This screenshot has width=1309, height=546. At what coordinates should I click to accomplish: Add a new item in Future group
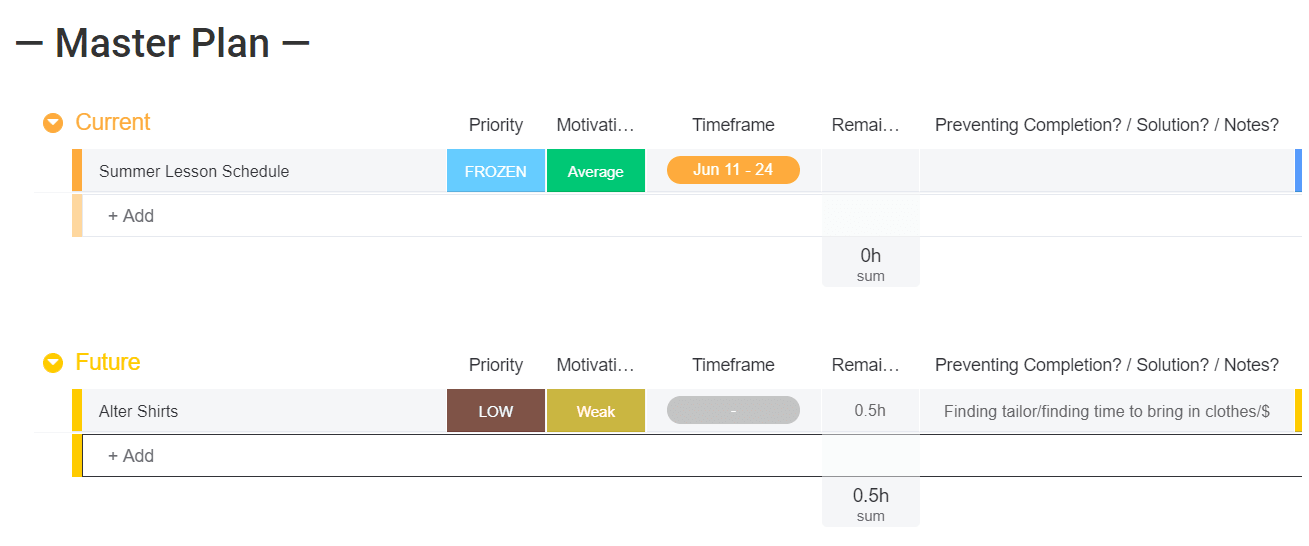point(131,455)
